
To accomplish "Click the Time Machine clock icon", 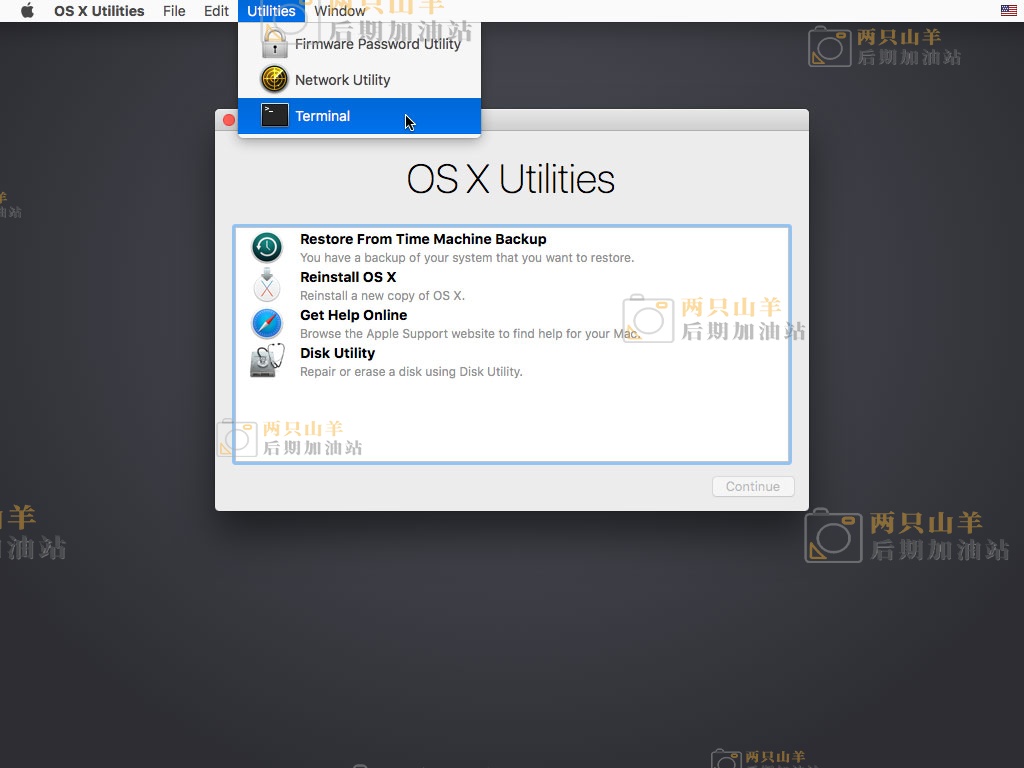I will [267, 247].
